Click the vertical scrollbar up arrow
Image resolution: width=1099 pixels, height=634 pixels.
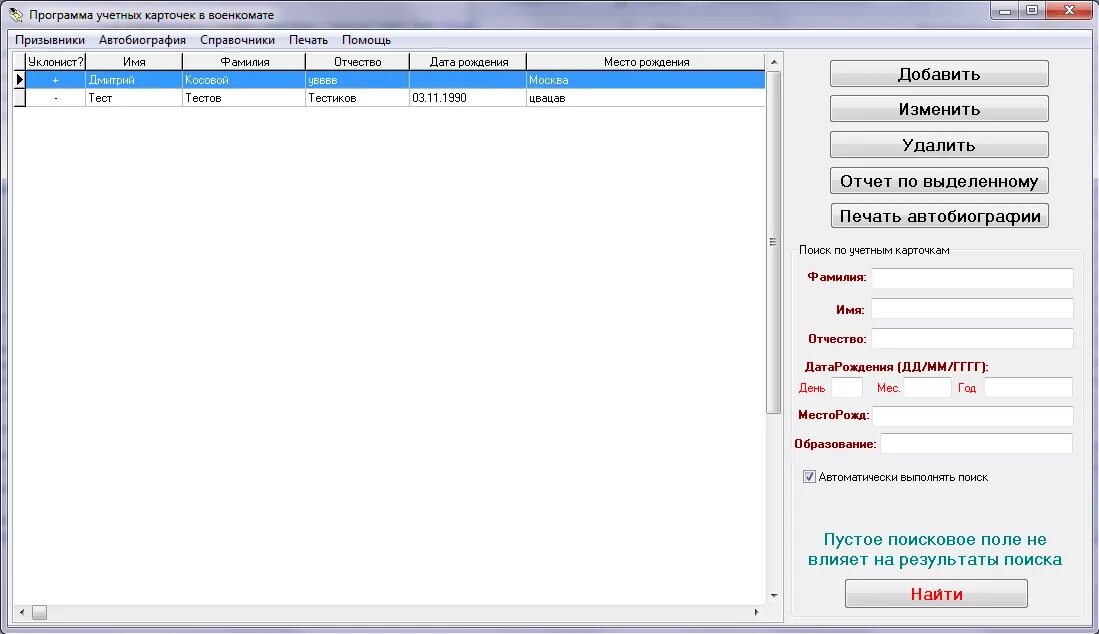pos(774,62)
